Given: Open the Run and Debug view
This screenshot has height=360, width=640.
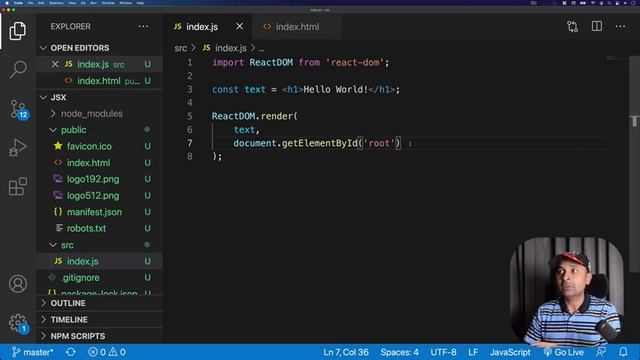Looking at the screenshot, I should (18, 148).
